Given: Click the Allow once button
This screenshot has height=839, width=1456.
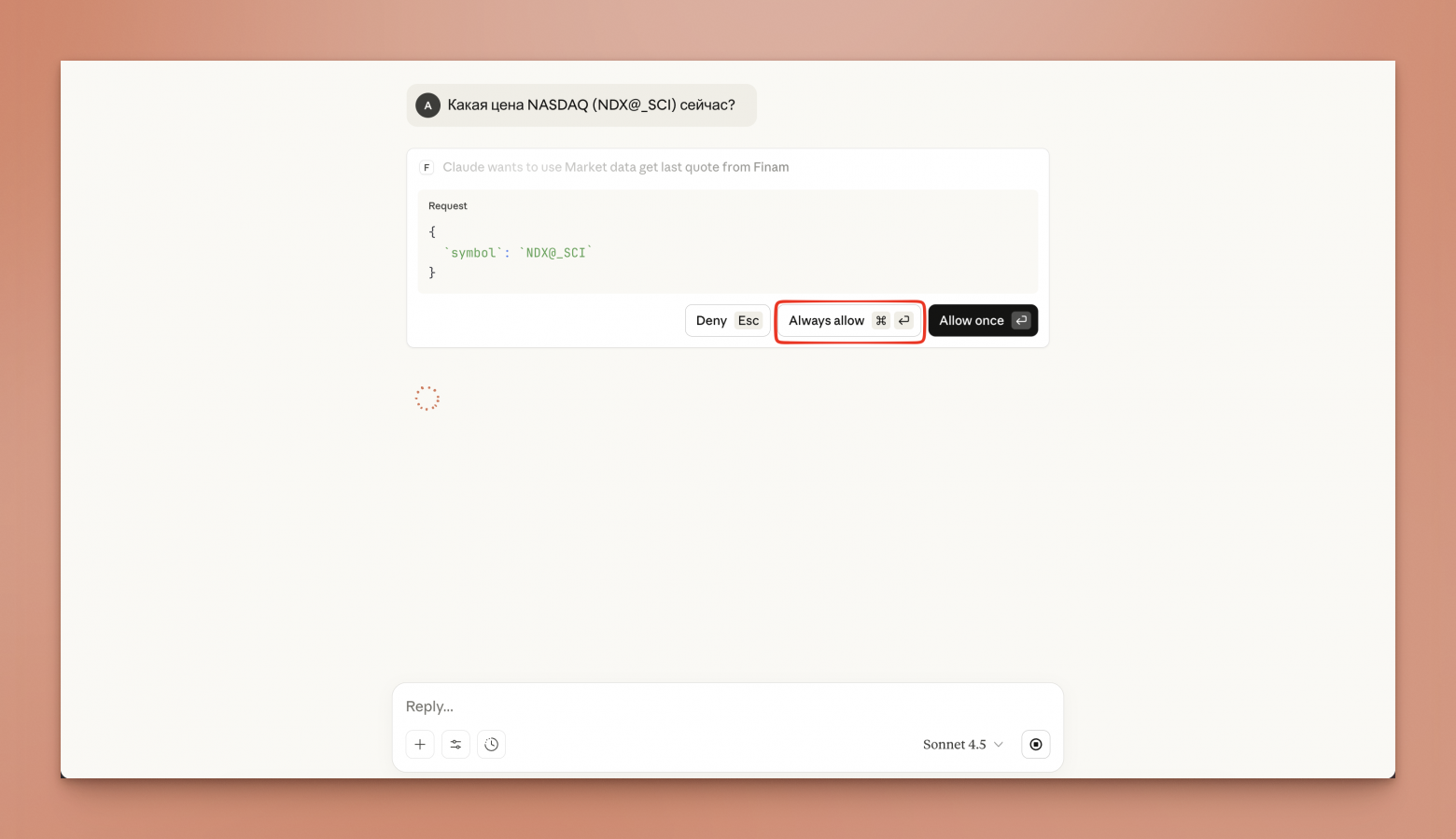Looking at the screenshot, I should [x=983, y=320].
